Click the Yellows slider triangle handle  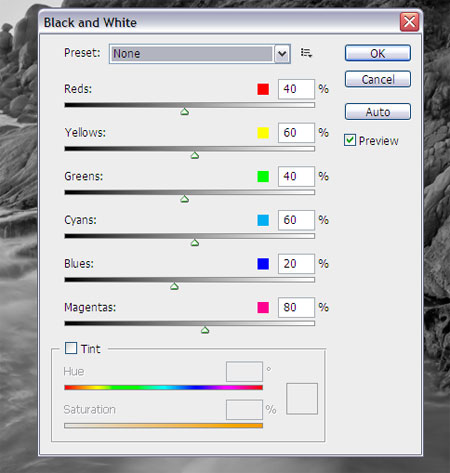click(195, 155)
